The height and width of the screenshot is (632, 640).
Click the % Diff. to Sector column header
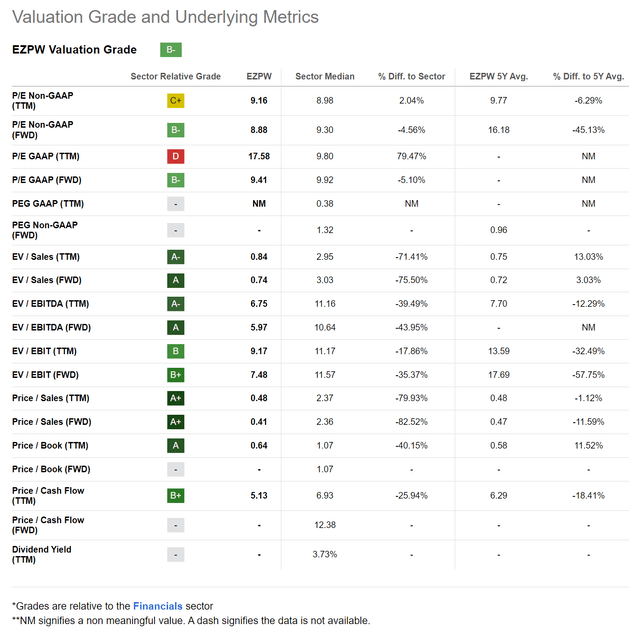pos(411,76)
